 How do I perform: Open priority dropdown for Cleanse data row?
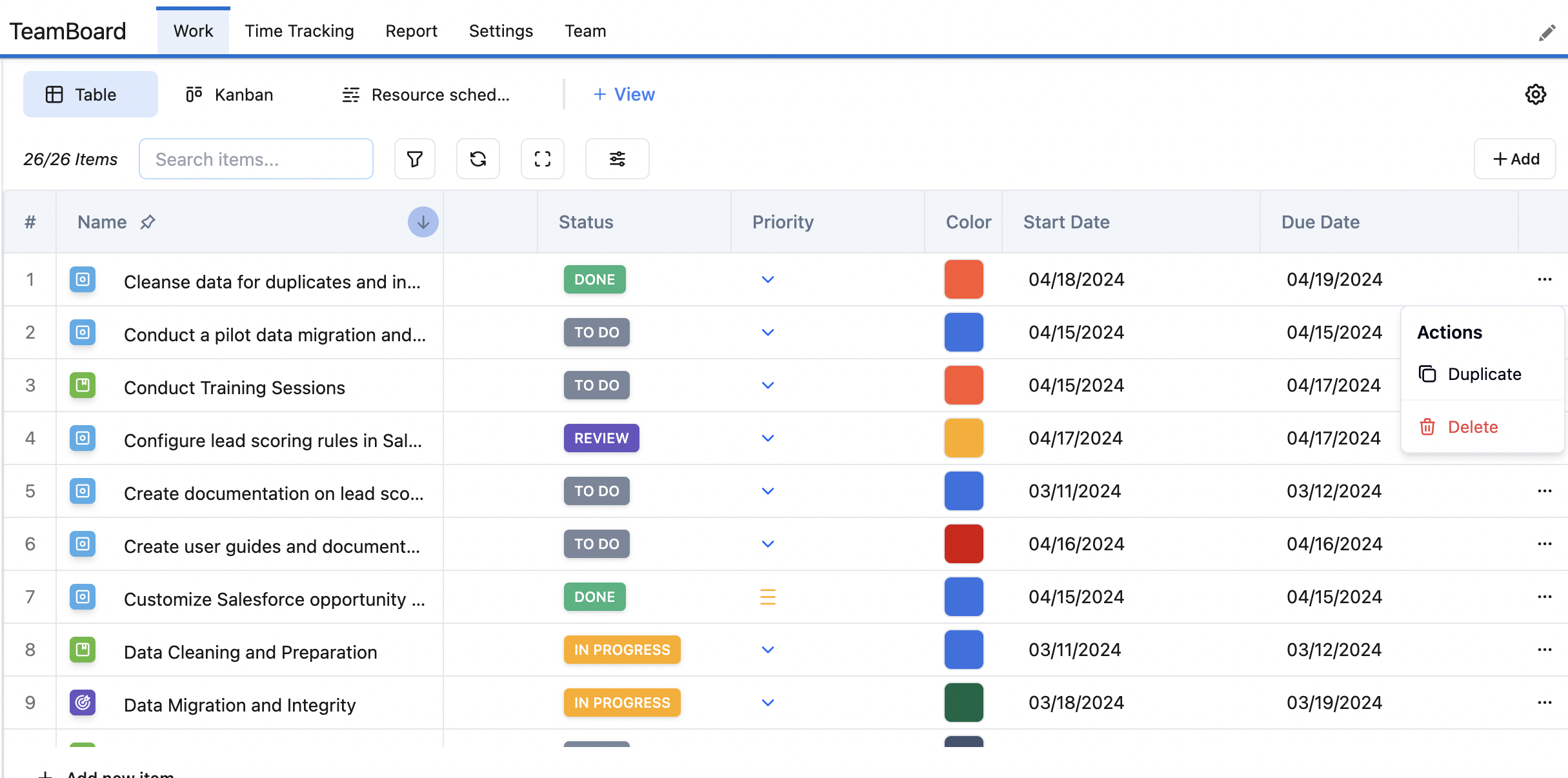(767, 279)
